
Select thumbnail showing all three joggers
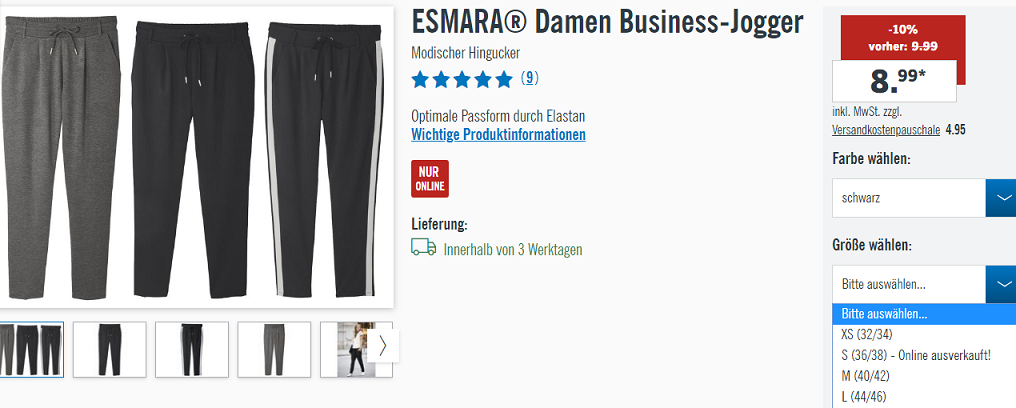(30, 350)
